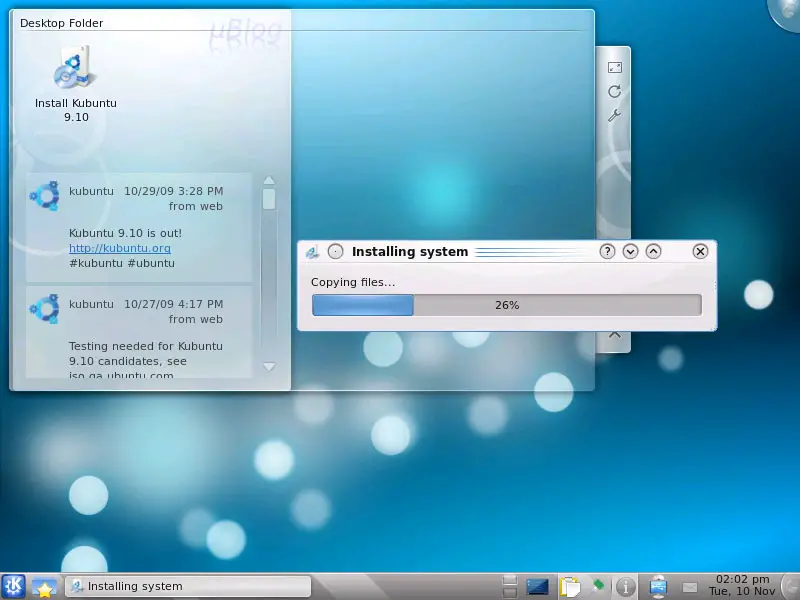800x600 pixels.
Task: Open the http://kubuntu.org link
Action: click(x=120, y=248)
